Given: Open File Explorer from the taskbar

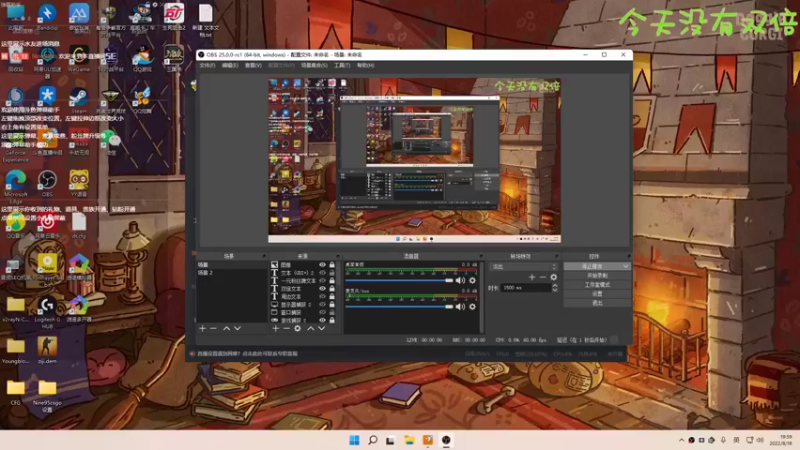Looking at the screenshot, I should 409,440.
